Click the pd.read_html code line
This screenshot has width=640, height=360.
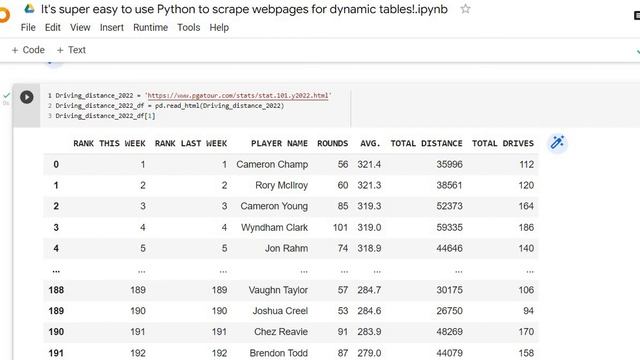tap(169, 106)
